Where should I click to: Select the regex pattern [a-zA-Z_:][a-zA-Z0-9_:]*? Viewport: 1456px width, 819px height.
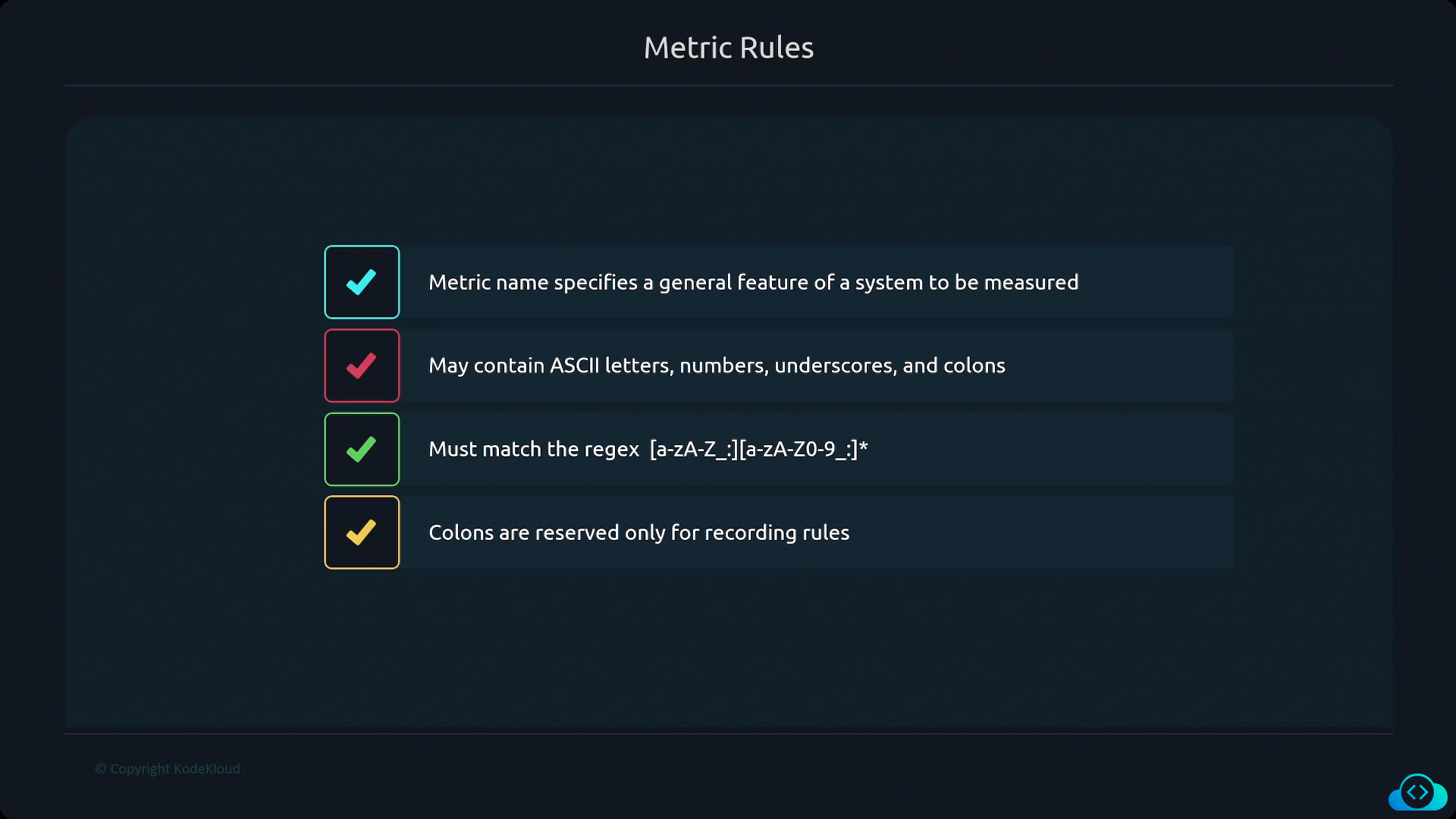coord(758,449)
